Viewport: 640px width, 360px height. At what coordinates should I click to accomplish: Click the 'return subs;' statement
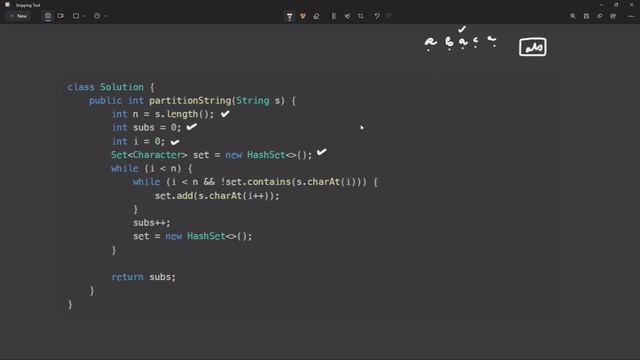pos(143,277)
